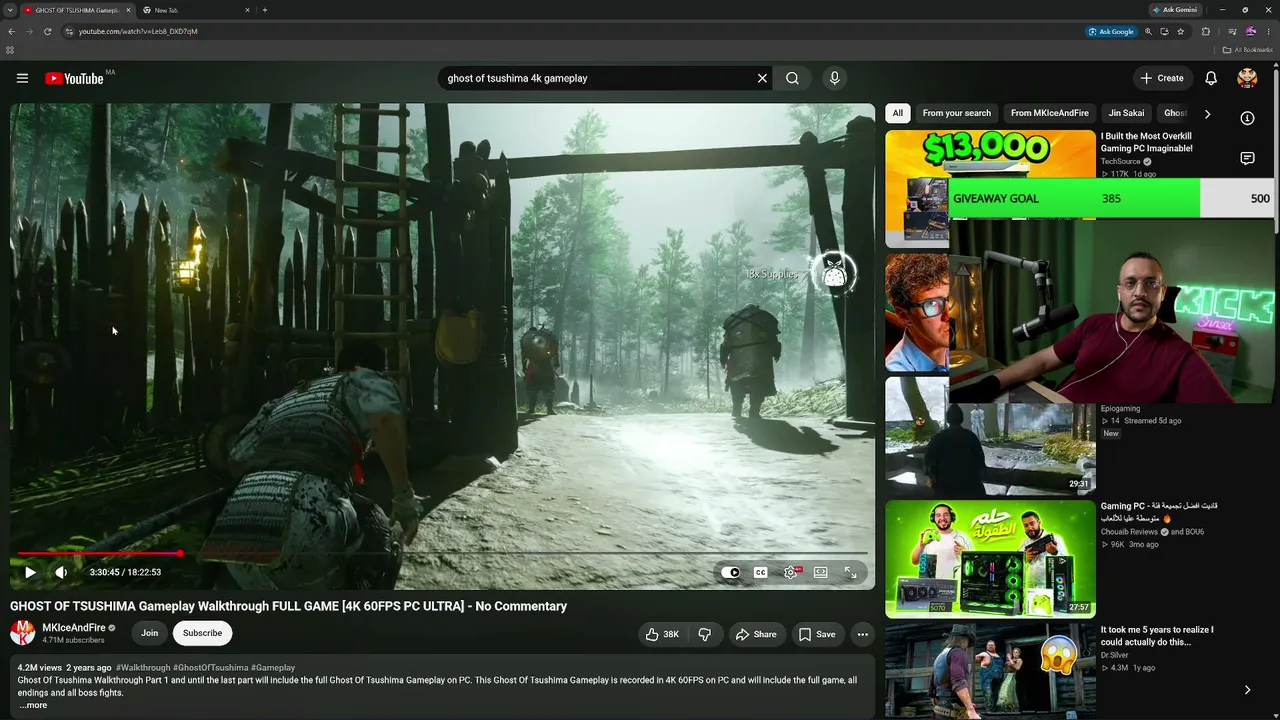This screenshot has height=720, width=1280.
Task: Open 'I Built the Most Overkill Gaming PC' title
Action: click(x=1148, y=142)
